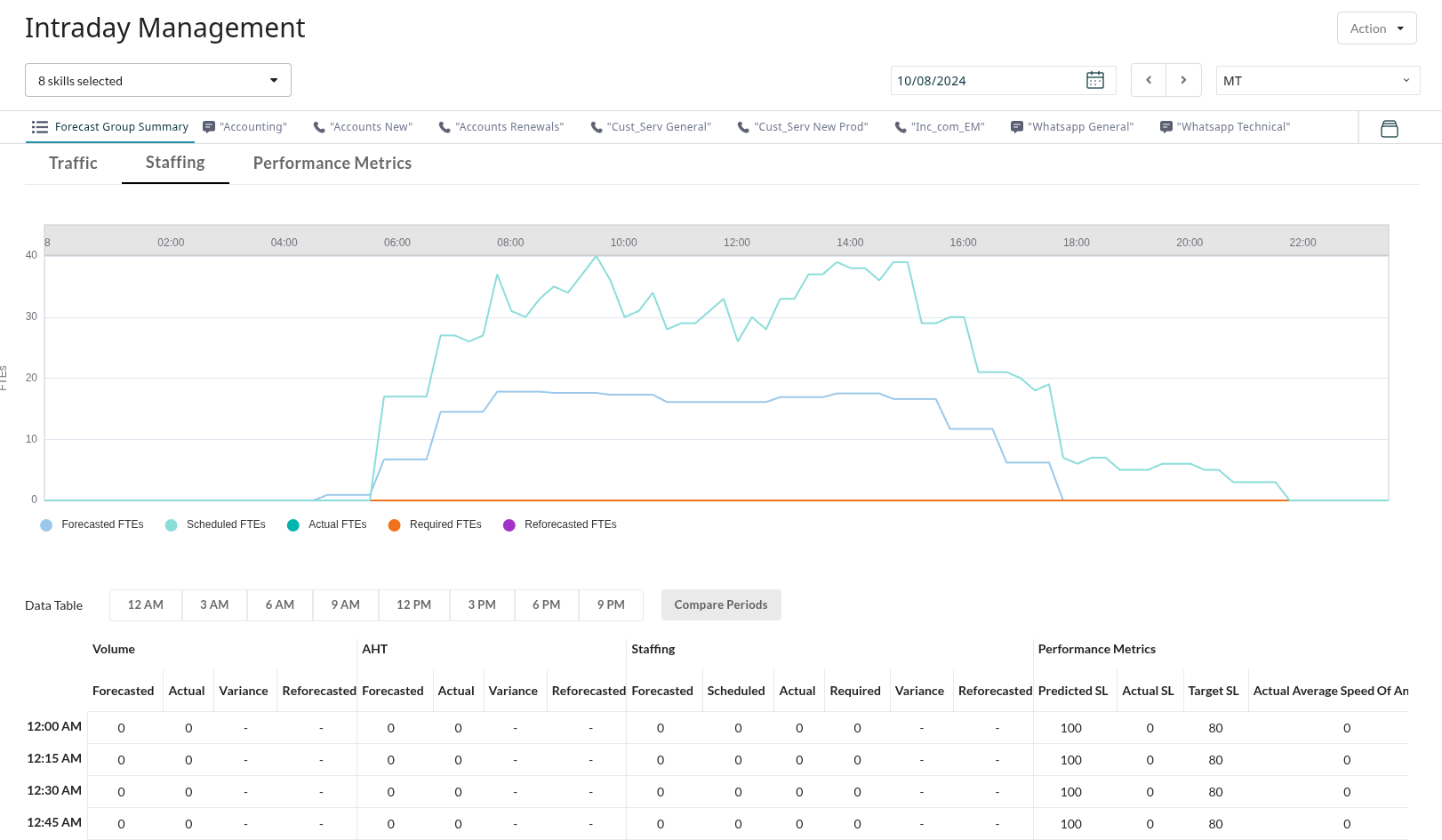This screenshot has height=840, width=1442.
Task: Select the phone icon on Accounts Renewals
Action: tap(444, 126)
